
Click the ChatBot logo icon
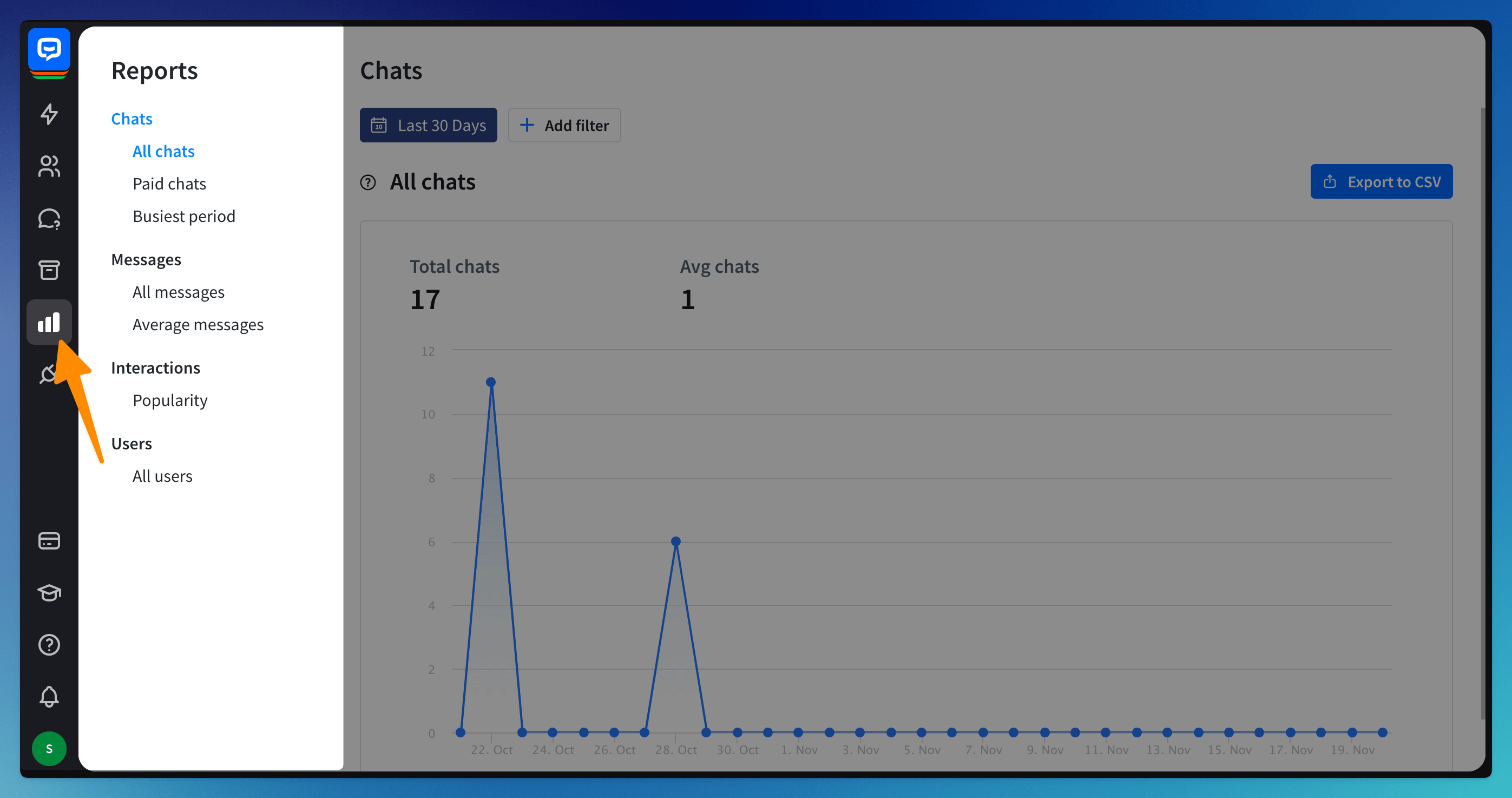[x=49, y=50]
